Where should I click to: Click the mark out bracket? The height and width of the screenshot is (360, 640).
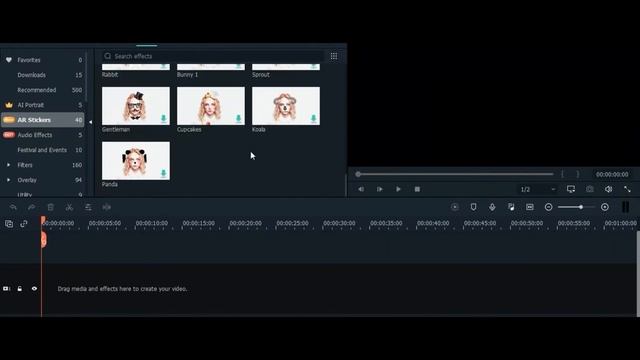[x=578, y=174]
